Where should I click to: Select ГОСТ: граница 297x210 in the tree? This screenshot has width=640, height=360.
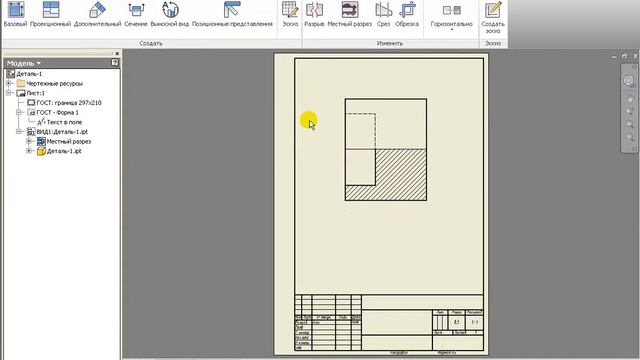(x=64, y=103)
